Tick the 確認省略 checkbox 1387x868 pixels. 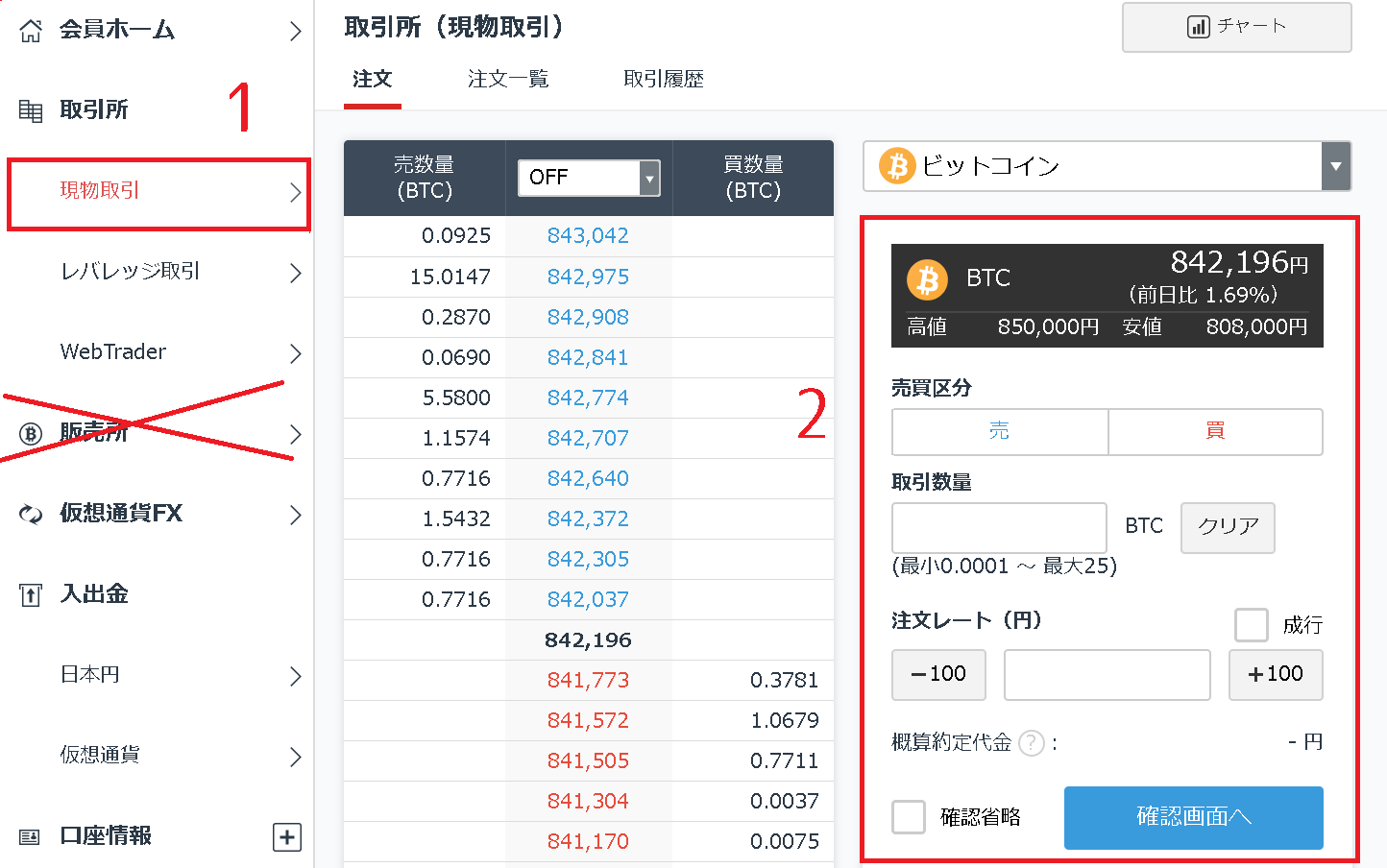[x=909, y=817]
